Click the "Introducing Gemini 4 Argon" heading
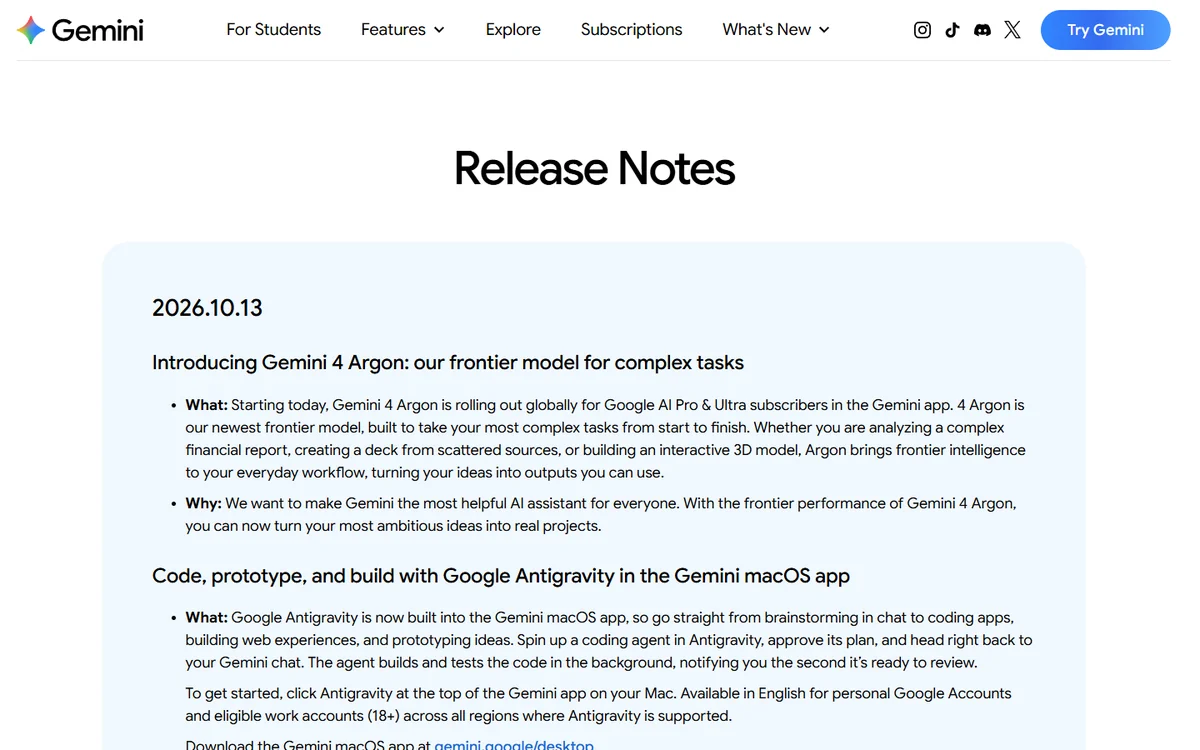1200x750 pixels. (448, 362)
